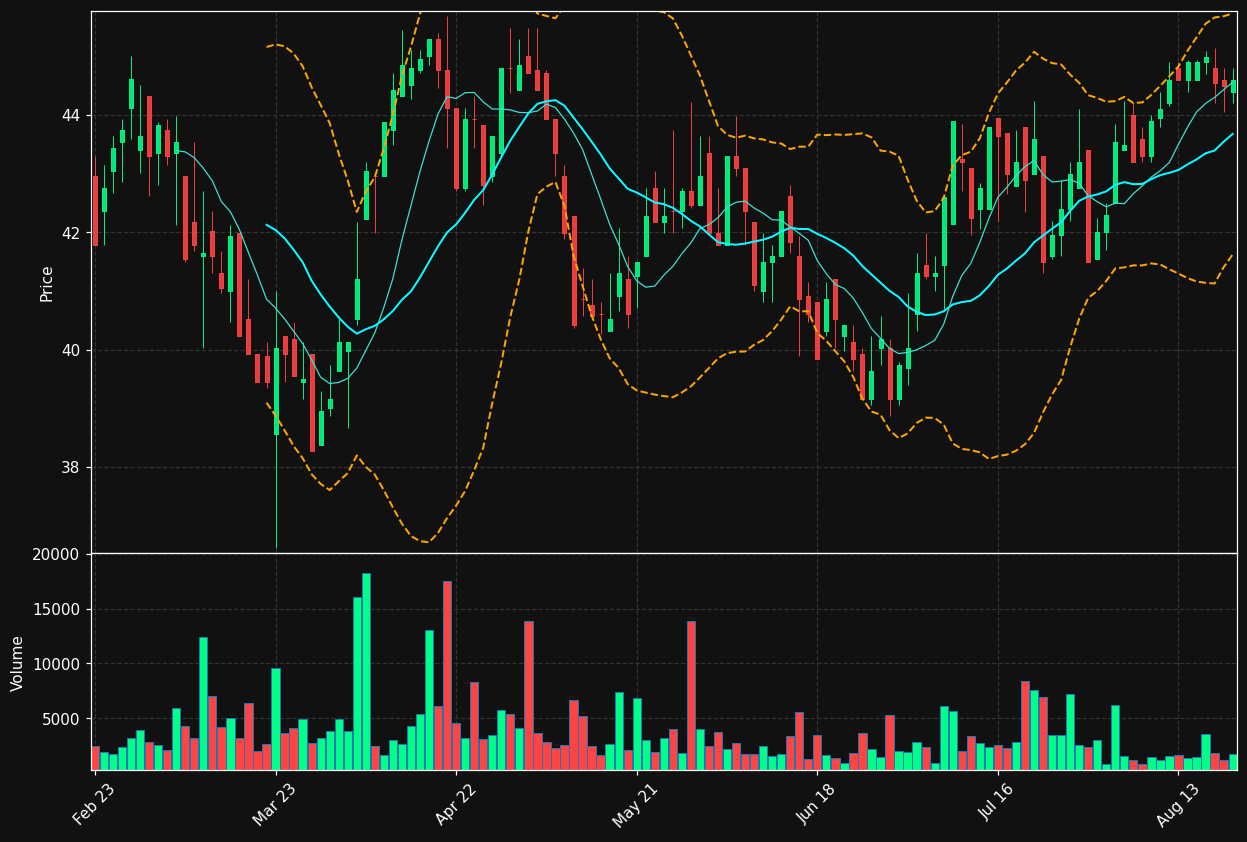Click the 44 price axis tick
The width and height of the screenshot is (1247, 842).
tap(71, 115)
